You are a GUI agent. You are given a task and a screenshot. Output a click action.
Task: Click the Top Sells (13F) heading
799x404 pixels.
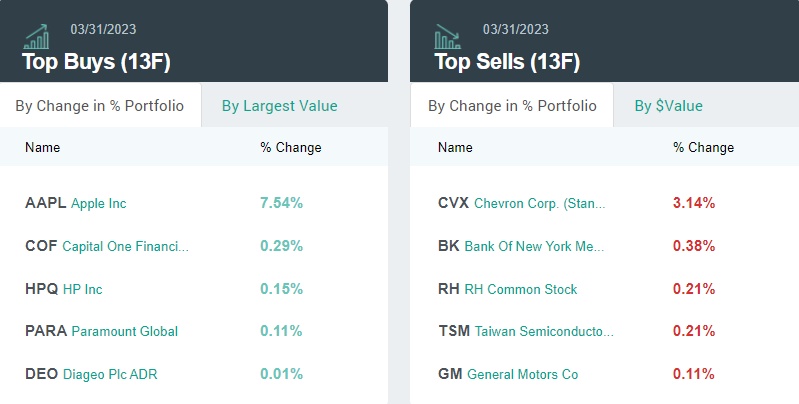[x=507, y=62]
